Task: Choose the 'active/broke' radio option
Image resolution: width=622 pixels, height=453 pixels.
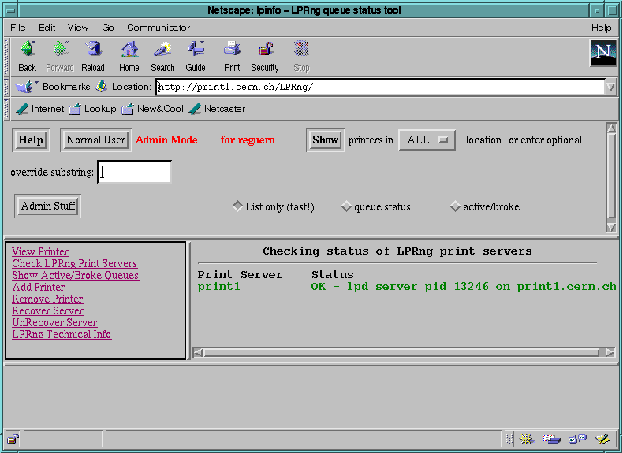Action: 455,206
